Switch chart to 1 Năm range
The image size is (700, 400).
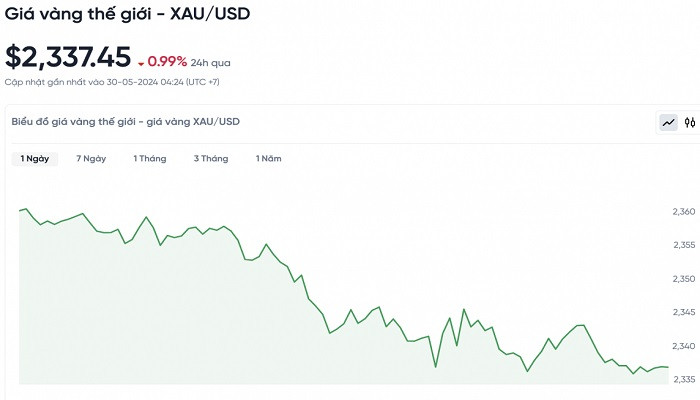268,159
